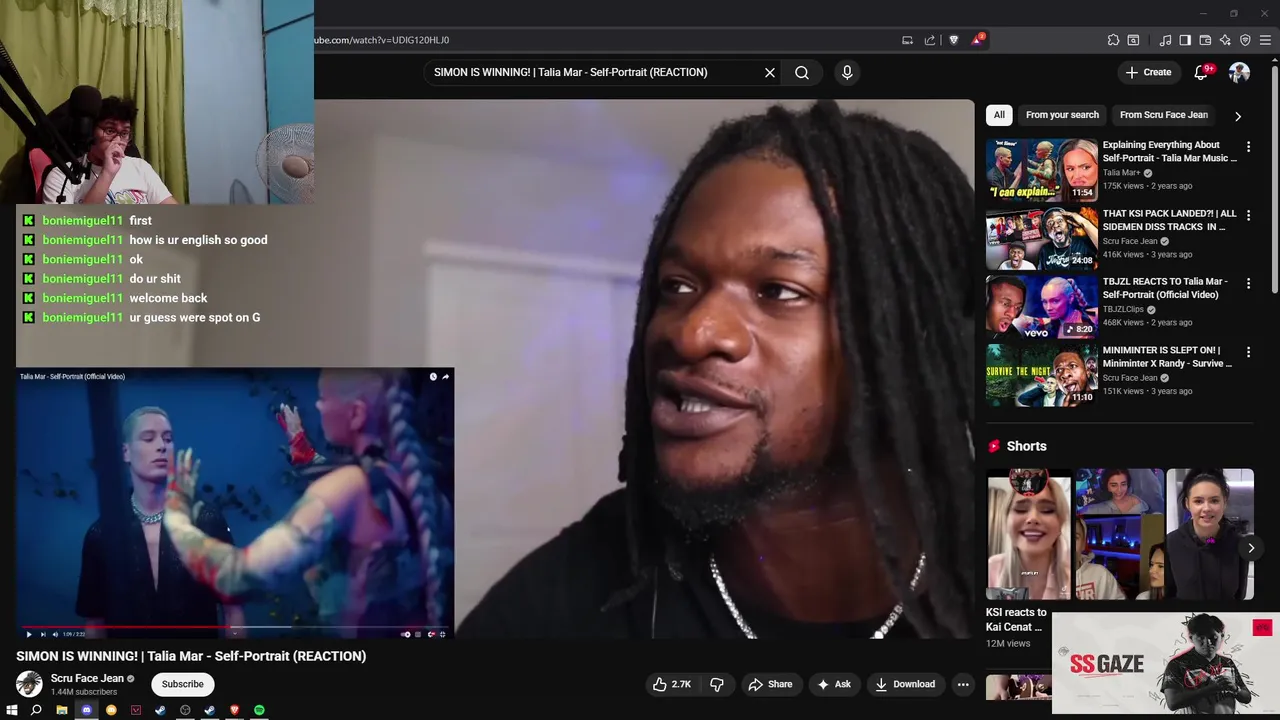Toggle autoplay switch in player
This screenshot has height=720, width=1280.
(x=406, y=634)
